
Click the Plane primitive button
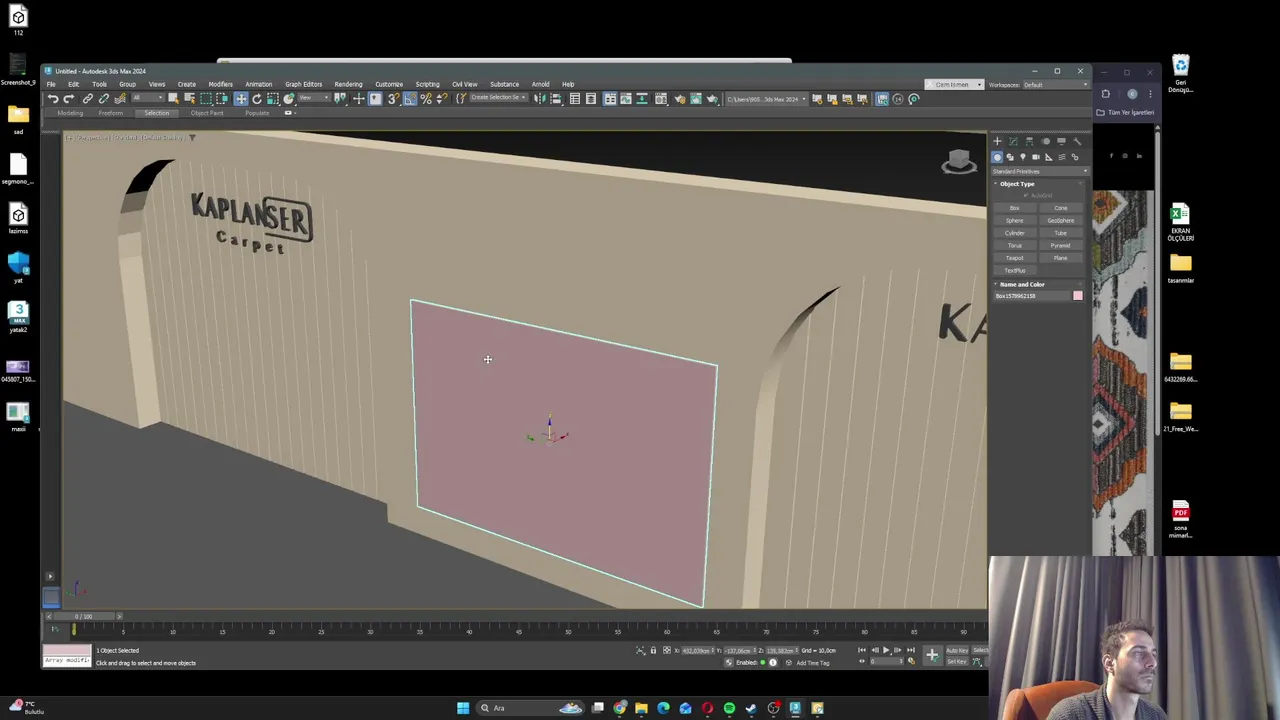pos(1061,258)
